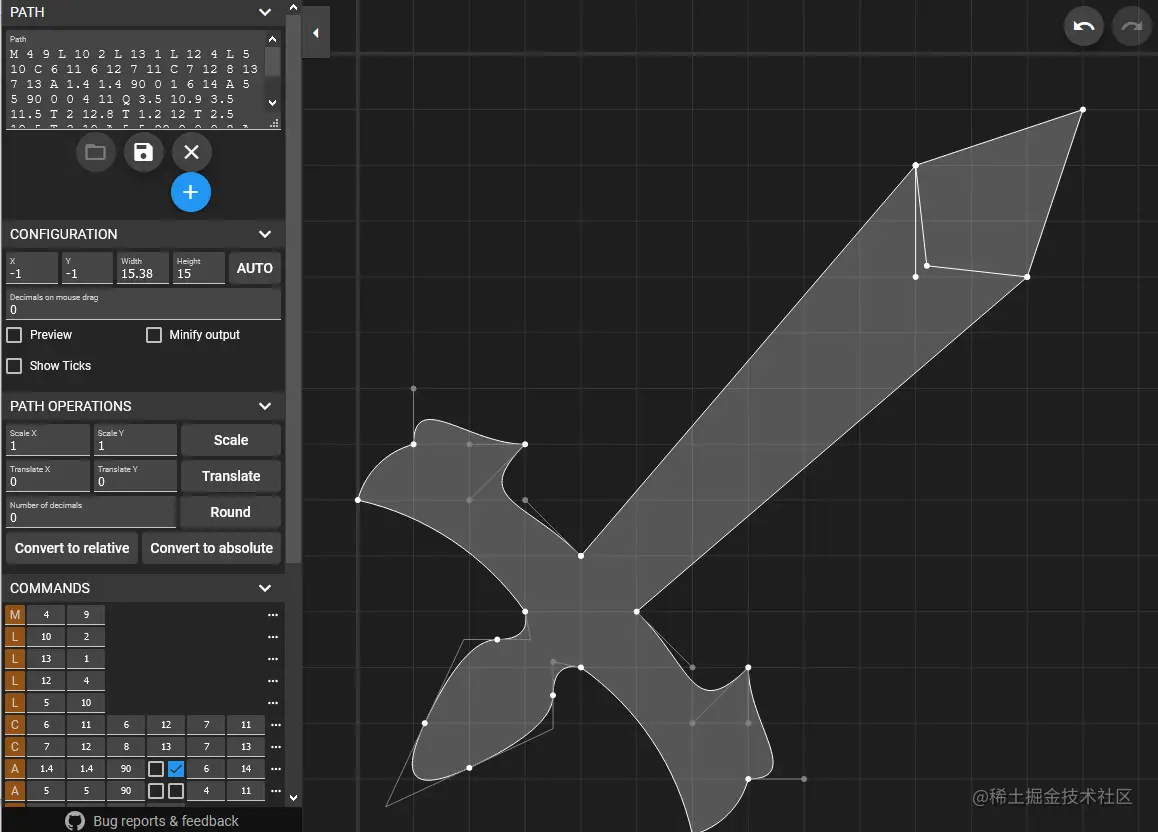Image resolution: width=1158 pixels, height=832 pixels.
Task: Click the Scale button
Action: (x=231, y=440)
